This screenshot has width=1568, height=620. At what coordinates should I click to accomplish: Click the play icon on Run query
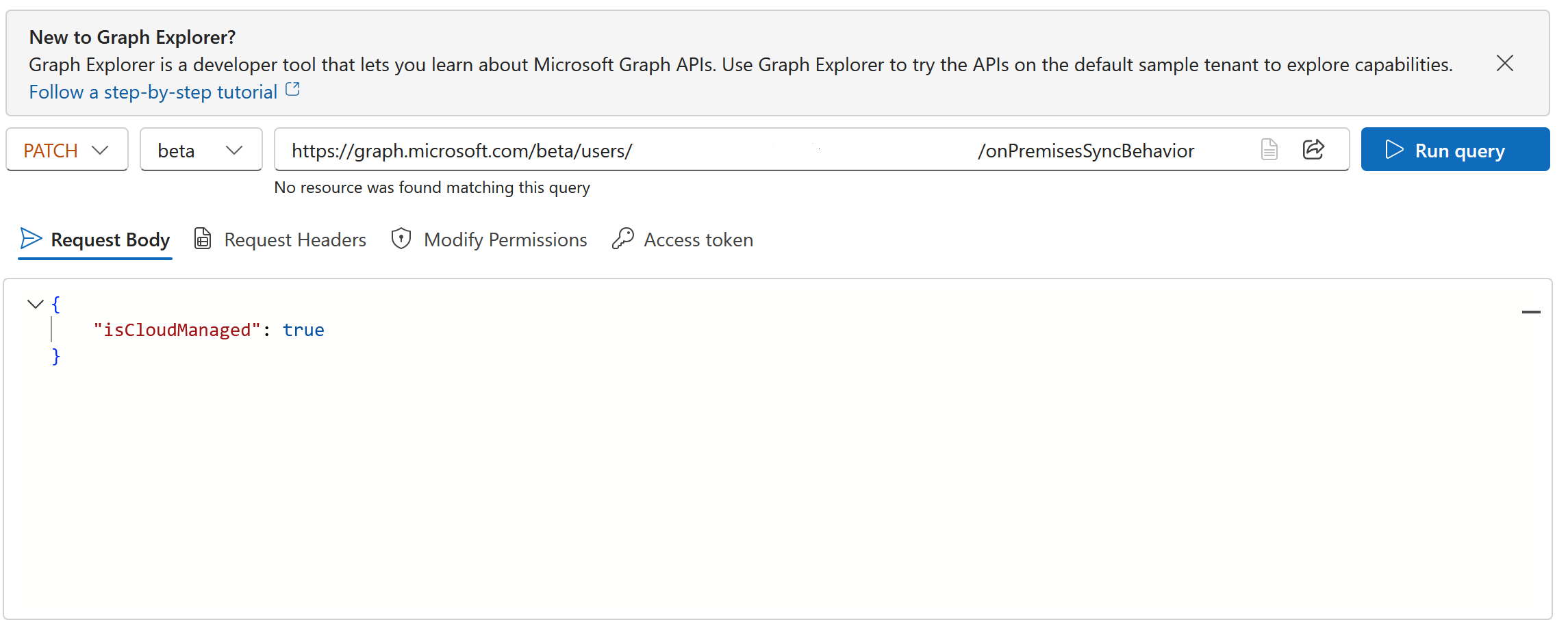1394,150
